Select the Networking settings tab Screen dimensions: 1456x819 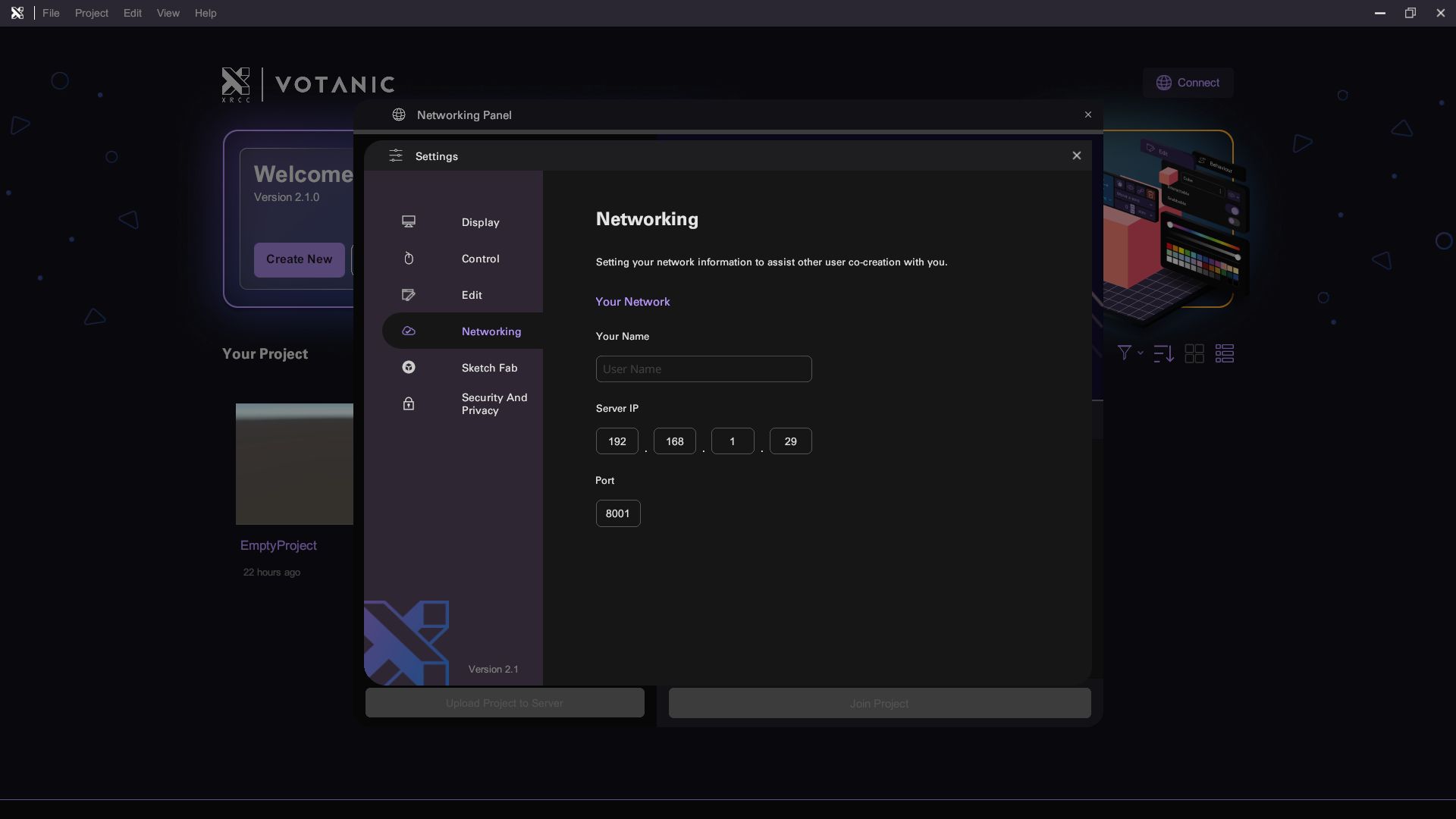491,331
